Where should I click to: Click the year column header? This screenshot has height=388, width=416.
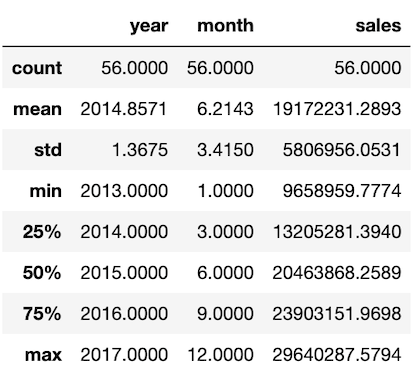pyautogui.click(x=149, y=26)
